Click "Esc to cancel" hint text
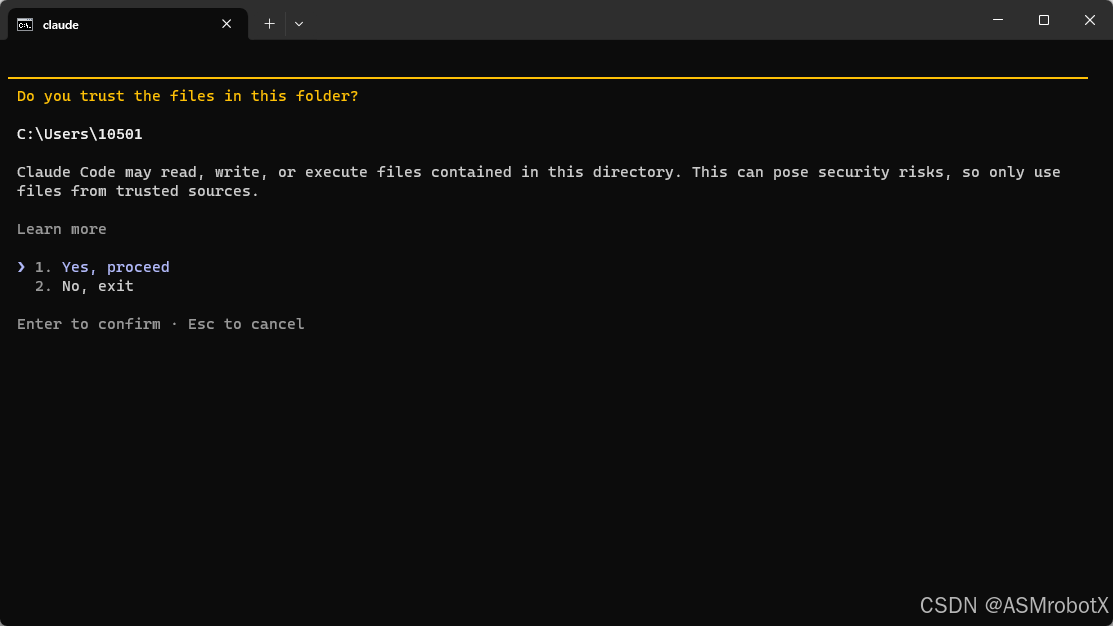The image size is (1113, 626). click(246, 324)
